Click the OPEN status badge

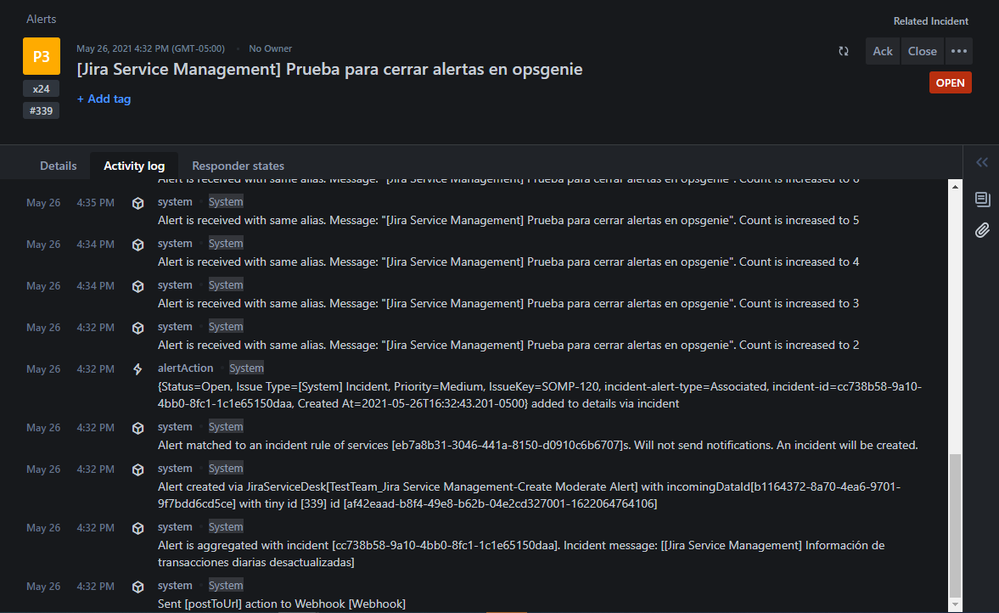950,83
